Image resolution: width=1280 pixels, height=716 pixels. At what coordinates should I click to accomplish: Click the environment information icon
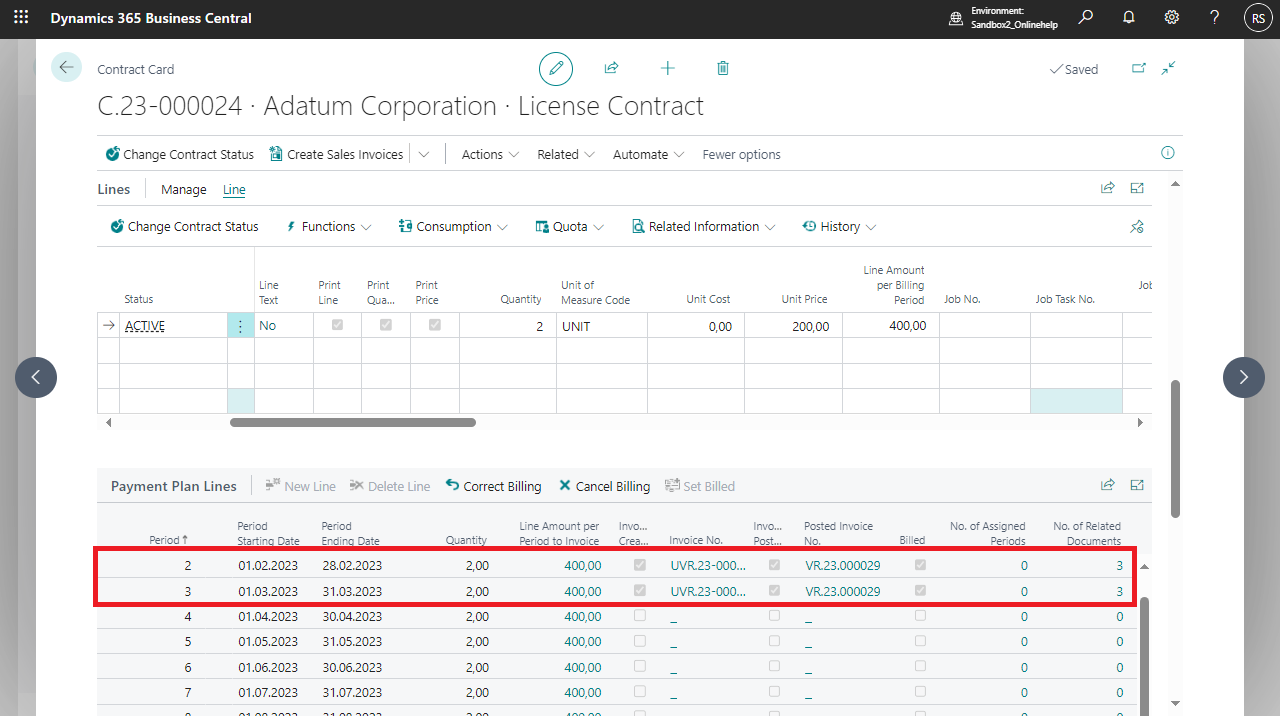click(956, 18)
